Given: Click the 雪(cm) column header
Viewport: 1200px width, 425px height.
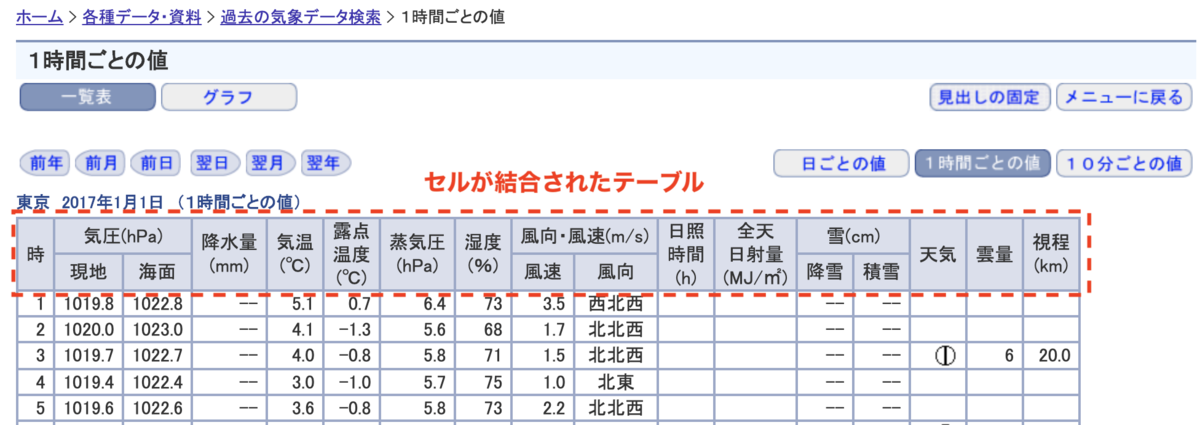Looking at the screenshot, I should pos(853,237).
